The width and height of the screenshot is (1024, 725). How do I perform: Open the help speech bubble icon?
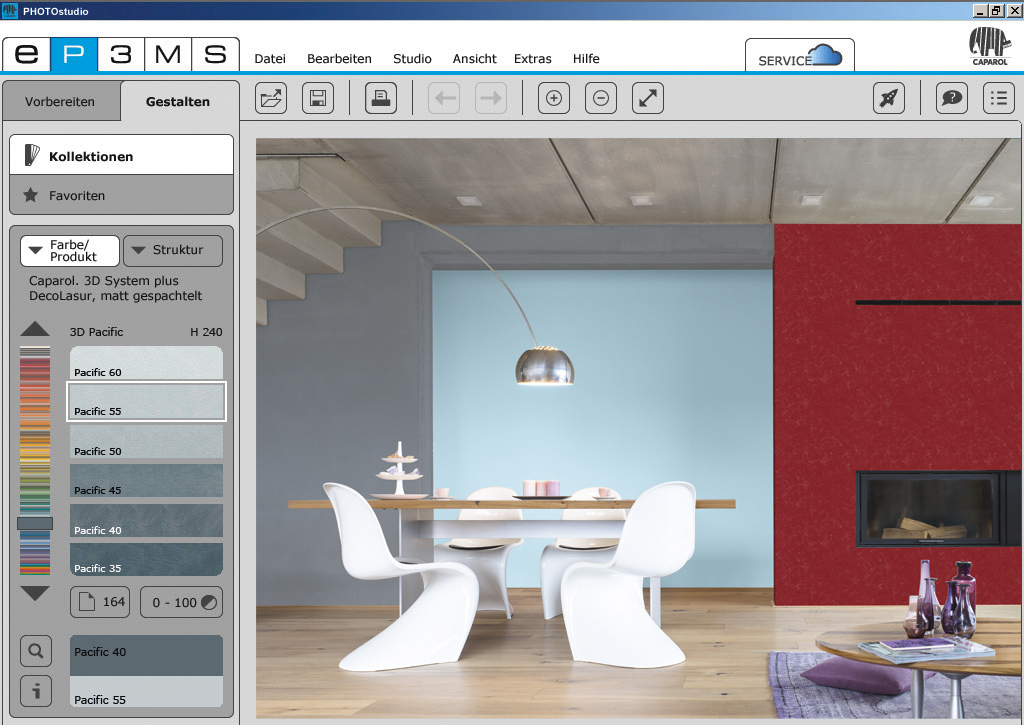point(951,98)
